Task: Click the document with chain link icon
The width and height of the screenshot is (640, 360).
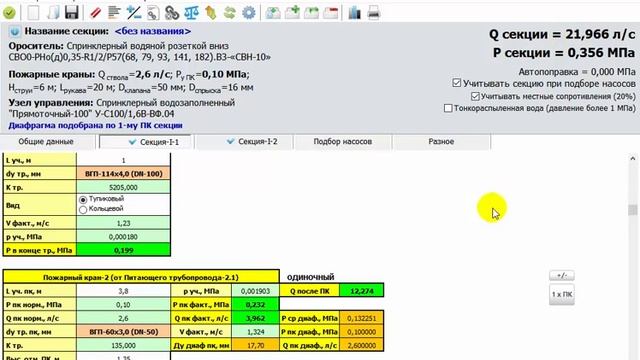Action: (153, 13)
